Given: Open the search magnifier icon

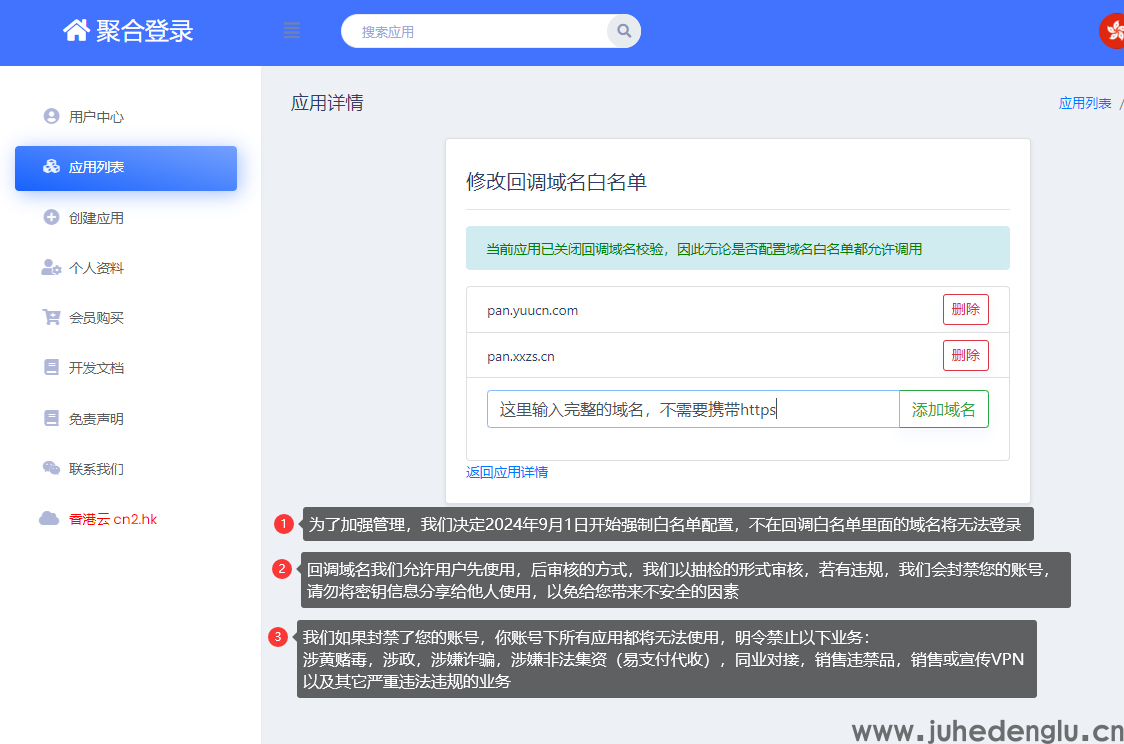Looking at the screenshot, I should [x=622, y=31].
